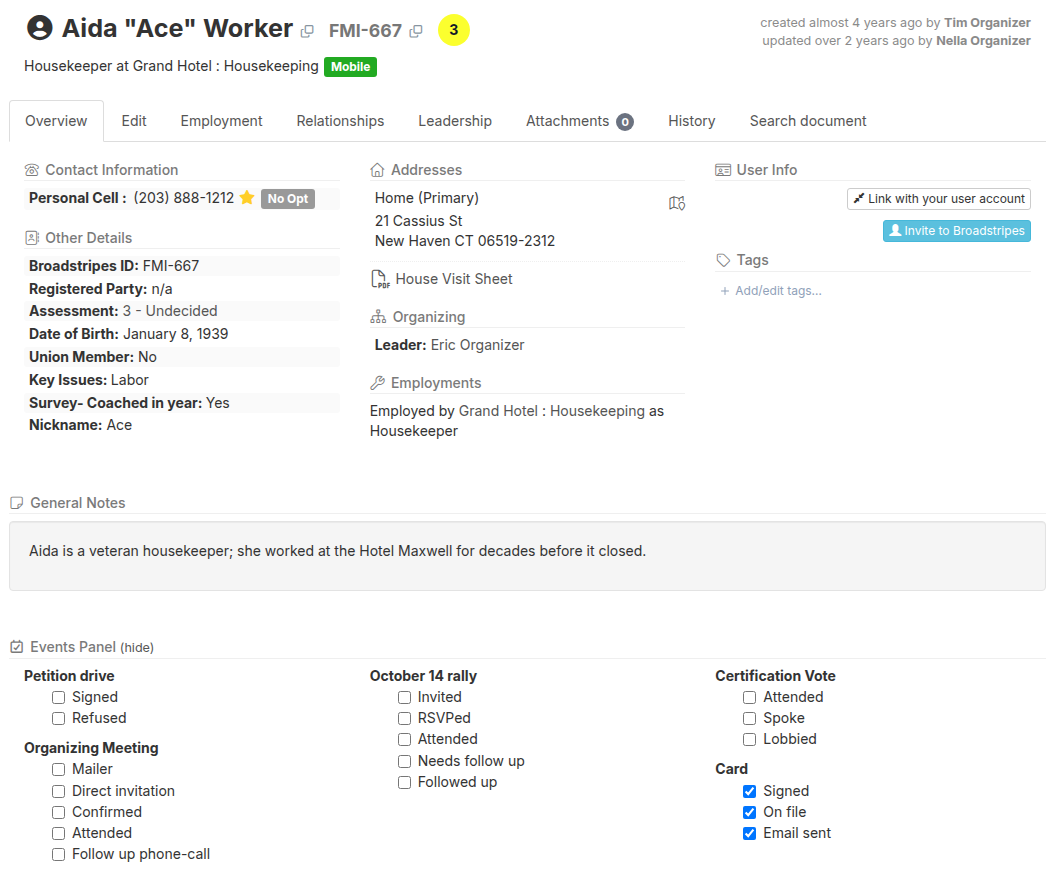Click the tag icon next to Tags

point(723,260)
